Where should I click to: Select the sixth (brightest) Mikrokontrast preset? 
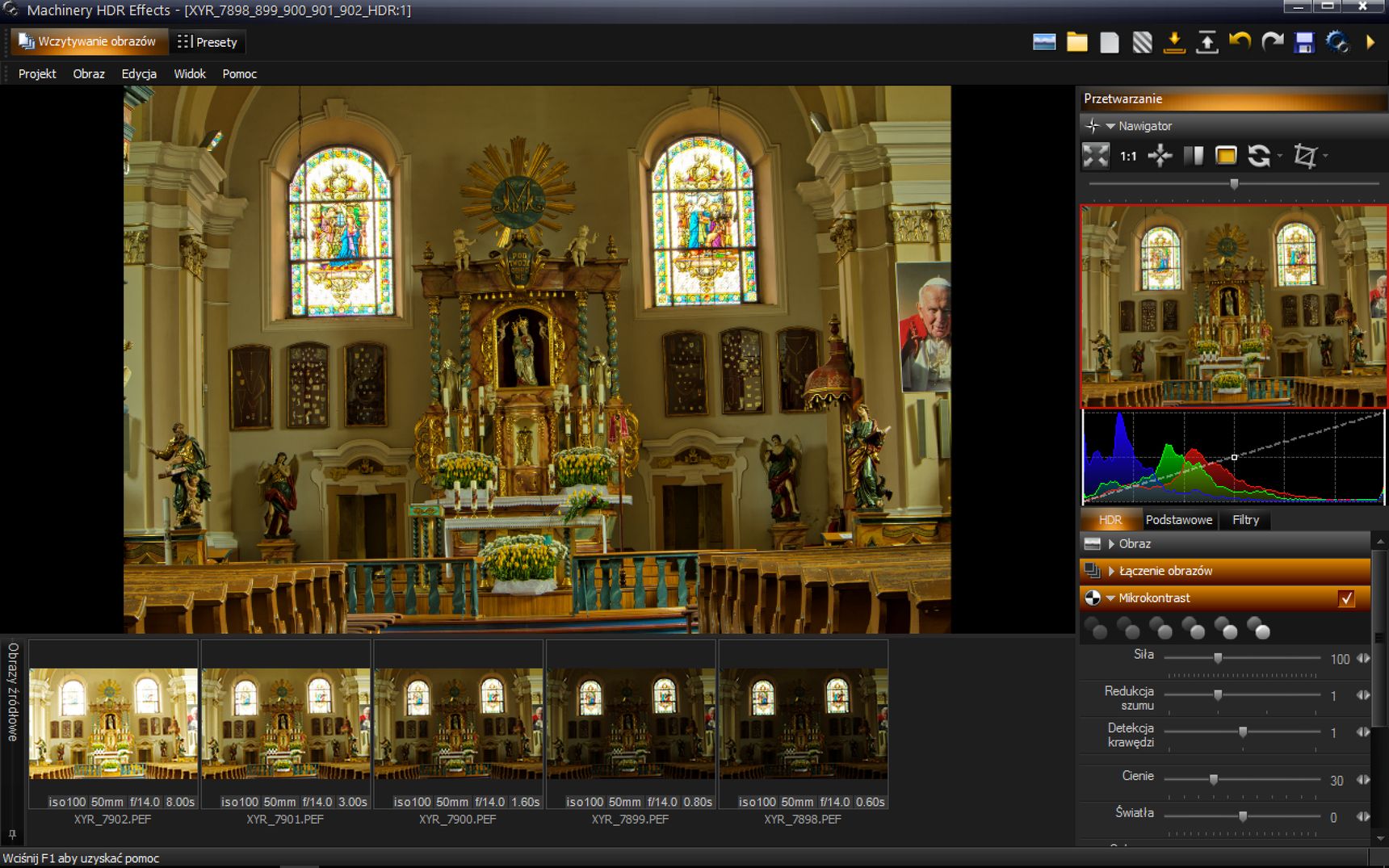[x=1259, y=628]
